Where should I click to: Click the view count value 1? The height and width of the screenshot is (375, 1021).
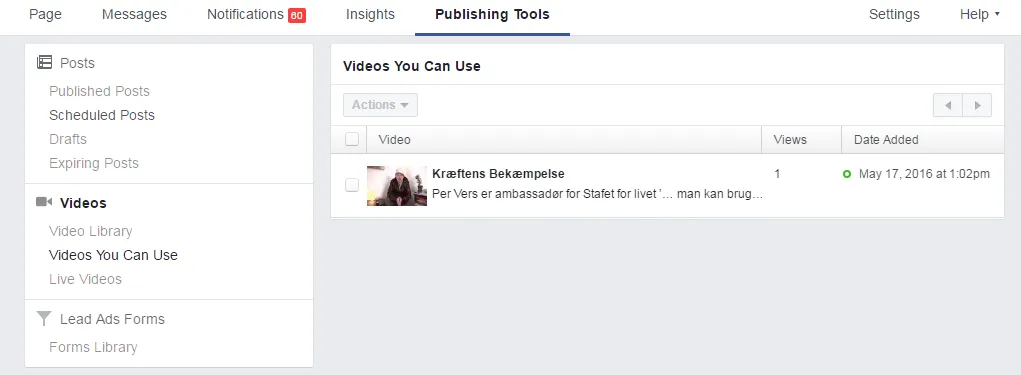coord(777,174)
